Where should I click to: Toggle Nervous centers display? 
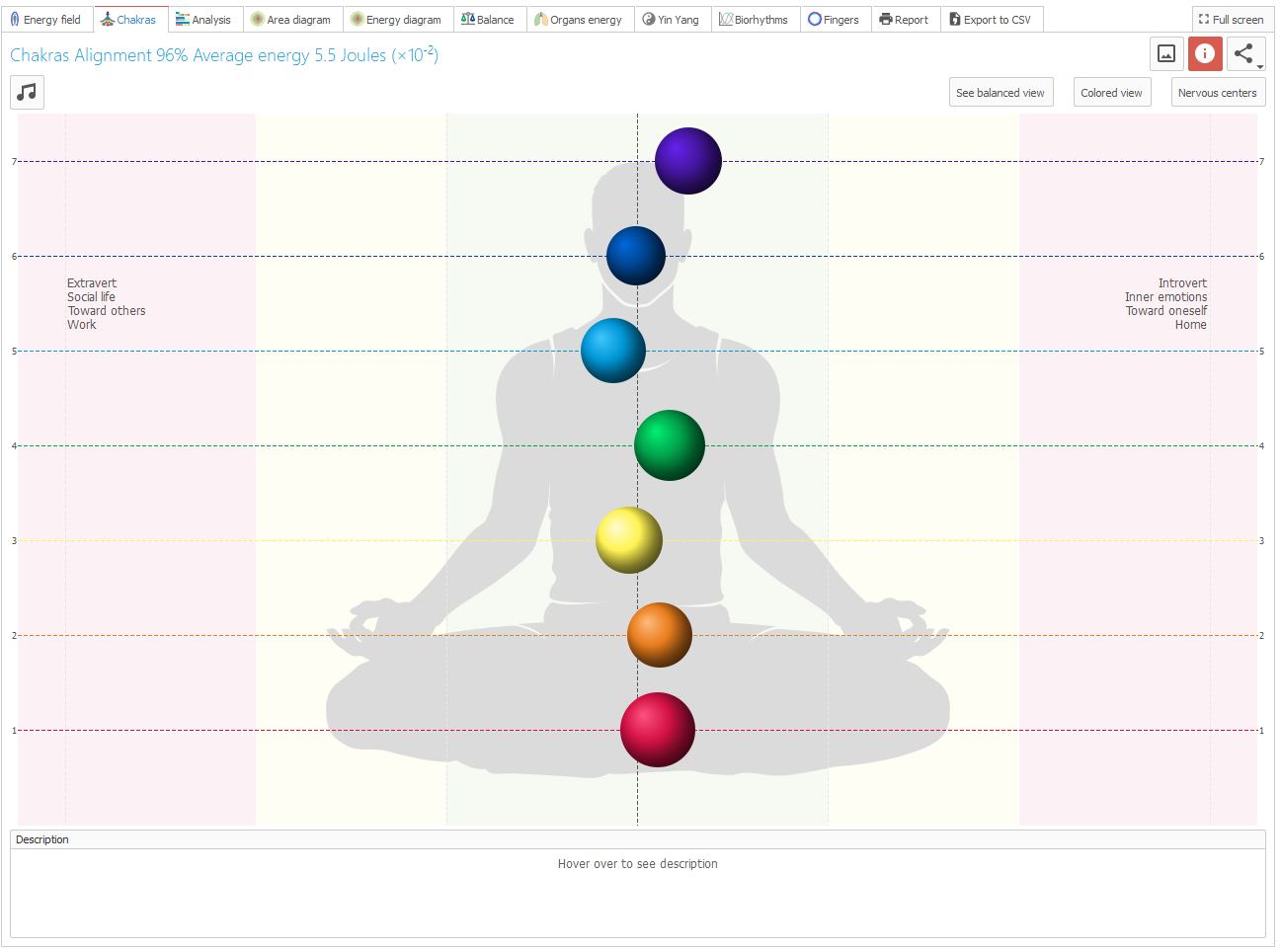[x=1217, y=93]
